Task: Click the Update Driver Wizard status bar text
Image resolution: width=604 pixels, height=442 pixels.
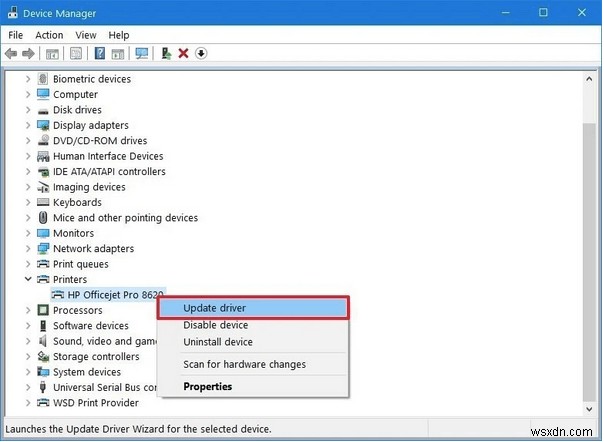Action: click(x=138, y=429)
